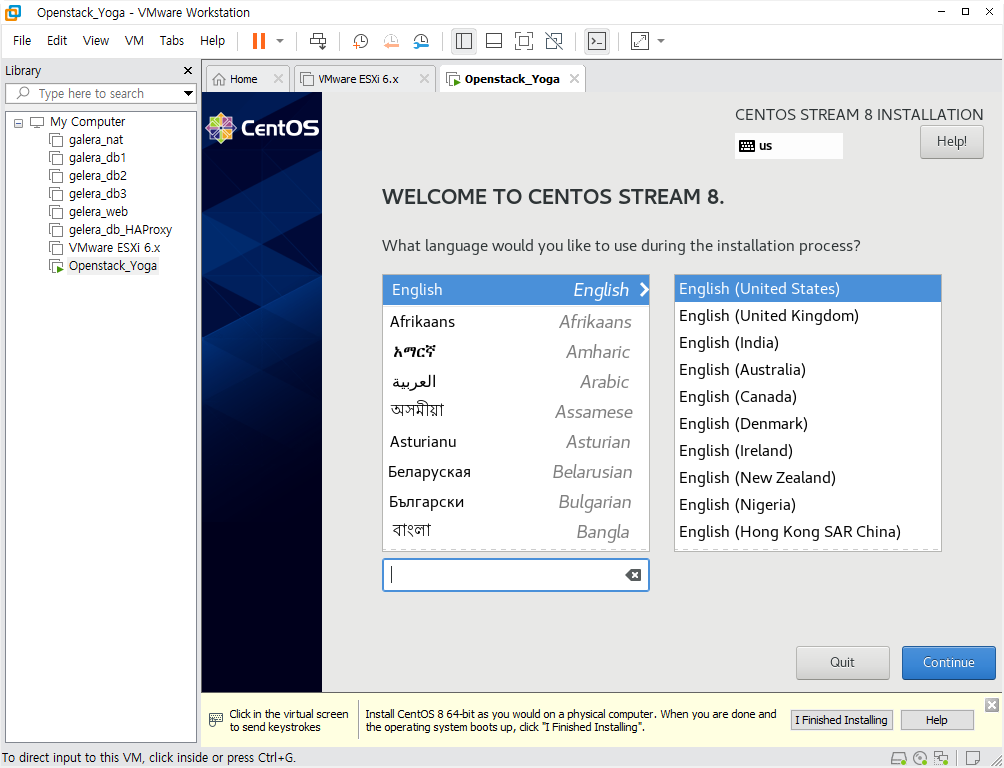1004x768 pixels.
Task: Open the Snapshot Manager icon
Action: [421, 41]
